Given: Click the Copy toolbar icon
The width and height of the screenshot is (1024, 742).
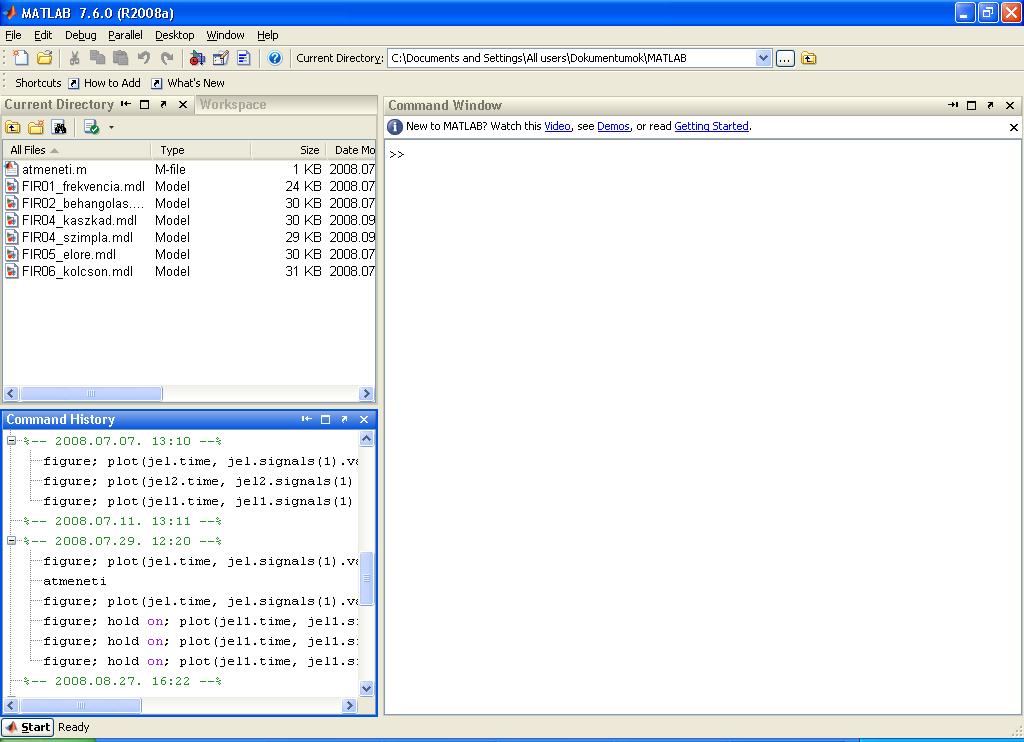Looking at the screenshot, I should [x=97, y=58].
